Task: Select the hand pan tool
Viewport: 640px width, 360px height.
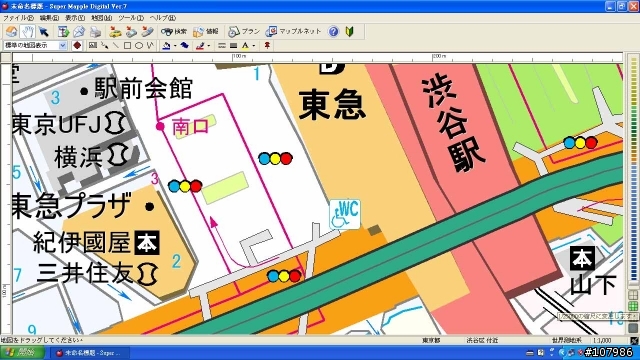Action: [28, 32]
